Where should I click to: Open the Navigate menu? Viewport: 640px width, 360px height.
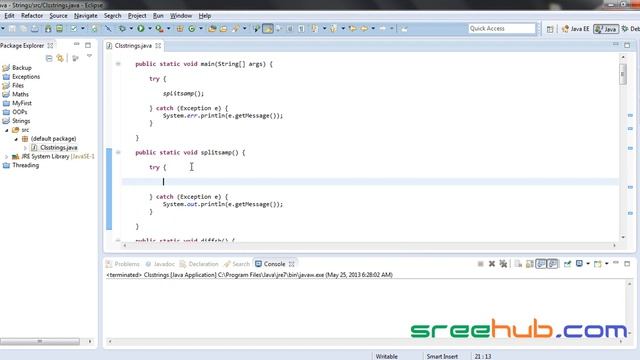pos(86,16)
